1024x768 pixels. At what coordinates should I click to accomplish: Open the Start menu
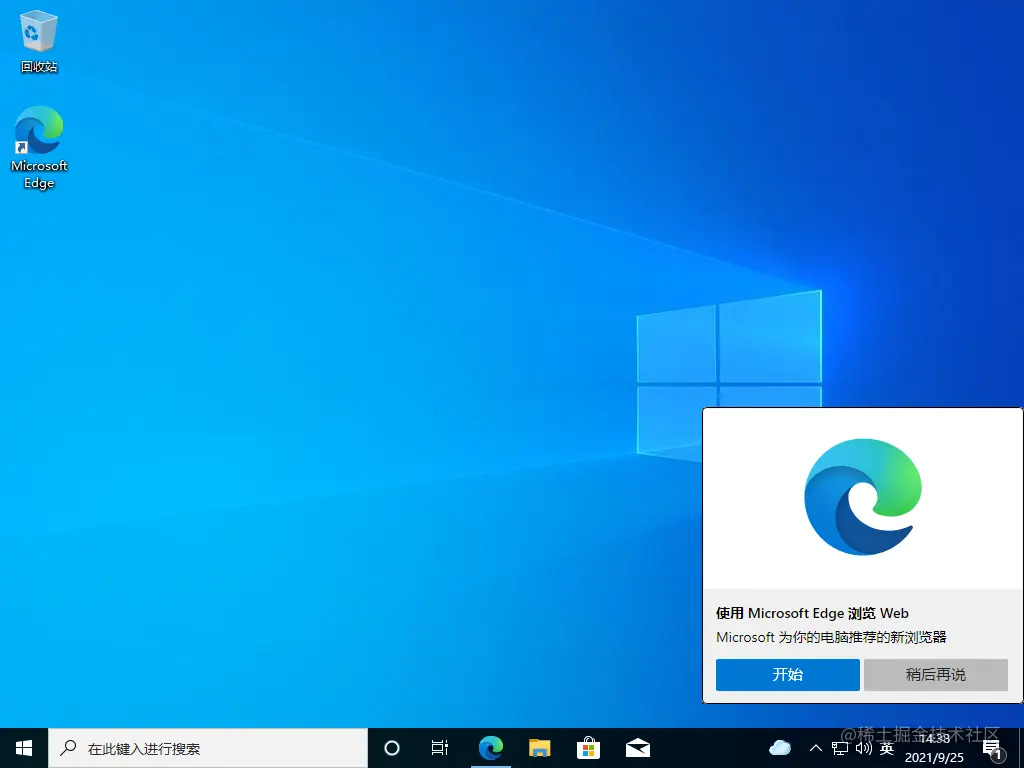click(22, 747)
